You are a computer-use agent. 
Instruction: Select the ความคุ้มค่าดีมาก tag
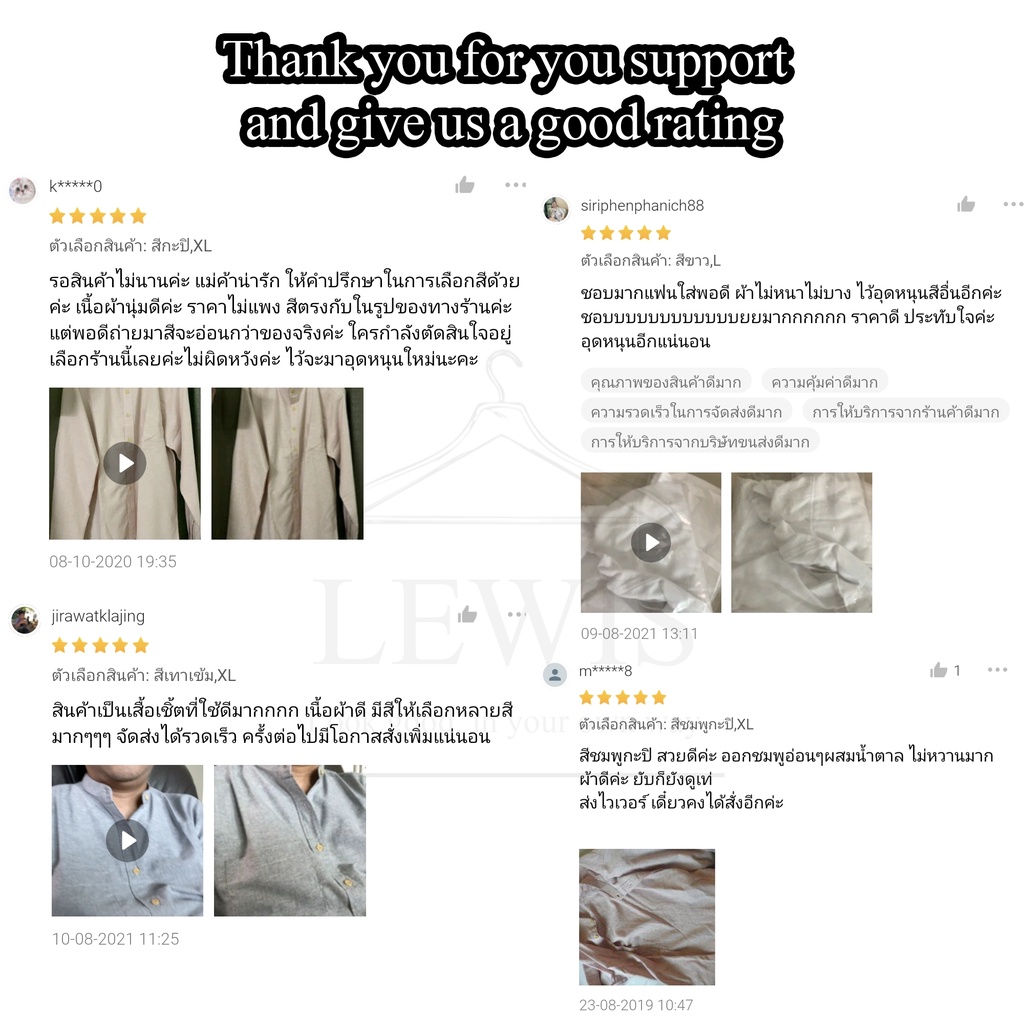point(824,381)
